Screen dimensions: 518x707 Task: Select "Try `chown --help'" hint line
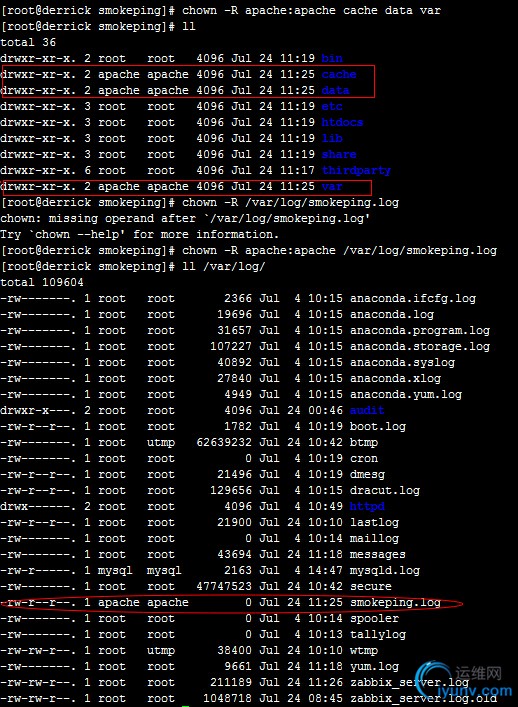(x=140, y=234)
